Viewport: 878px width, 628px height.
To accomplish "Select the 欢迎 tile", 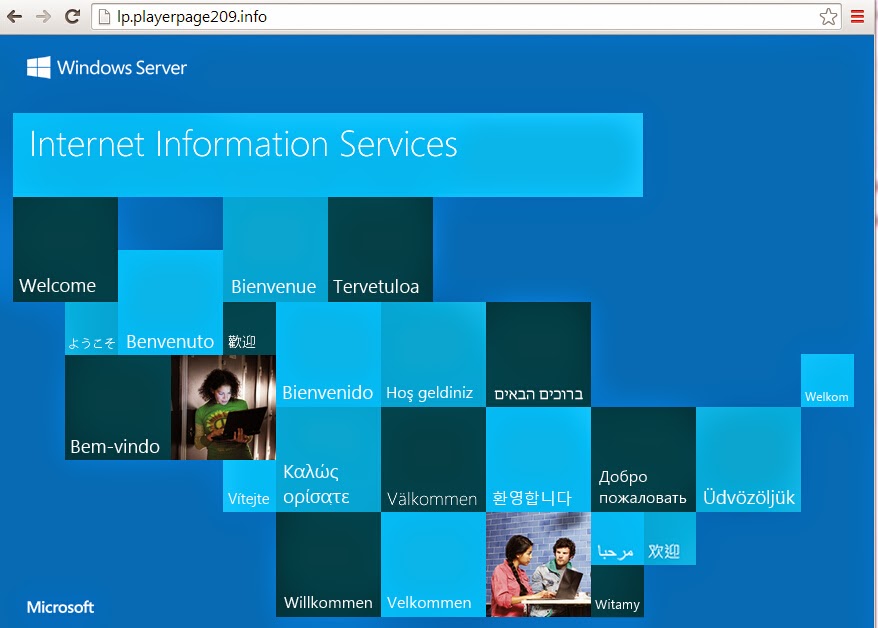I will pyautogui.click(x=670, y=538).
